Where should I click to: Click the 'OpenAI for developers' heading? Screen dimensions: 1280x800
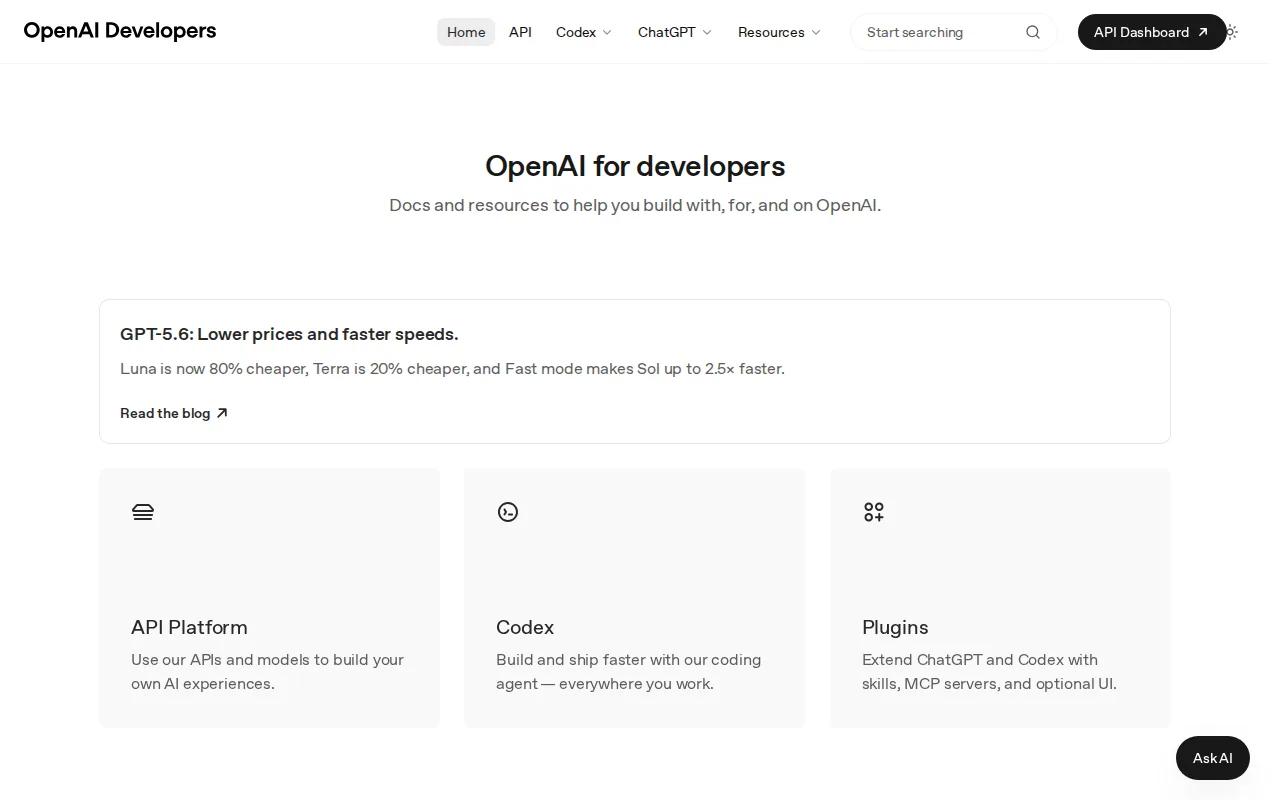point(635,166)
